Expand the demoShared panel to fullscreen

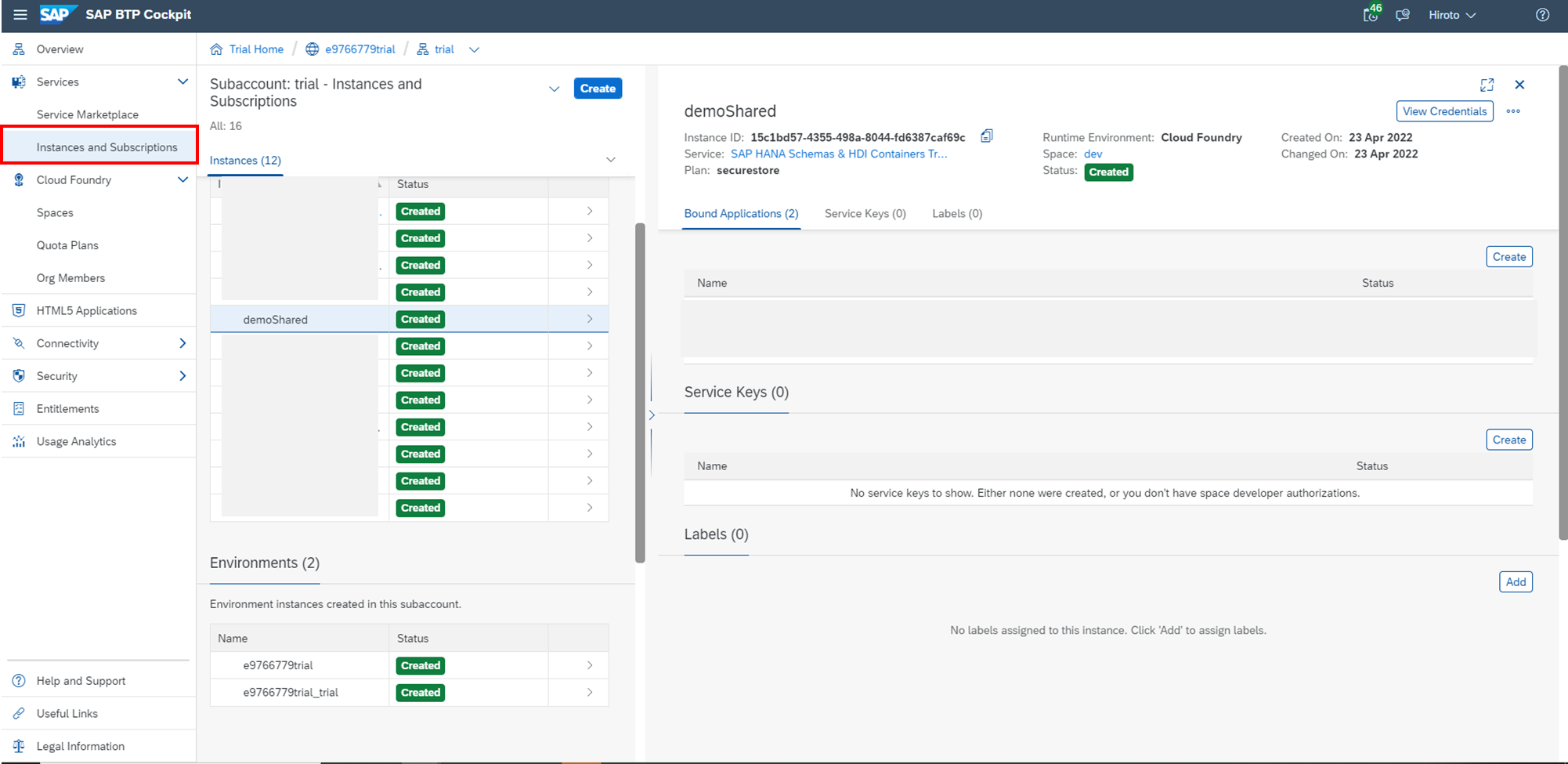pos(1487,85)
